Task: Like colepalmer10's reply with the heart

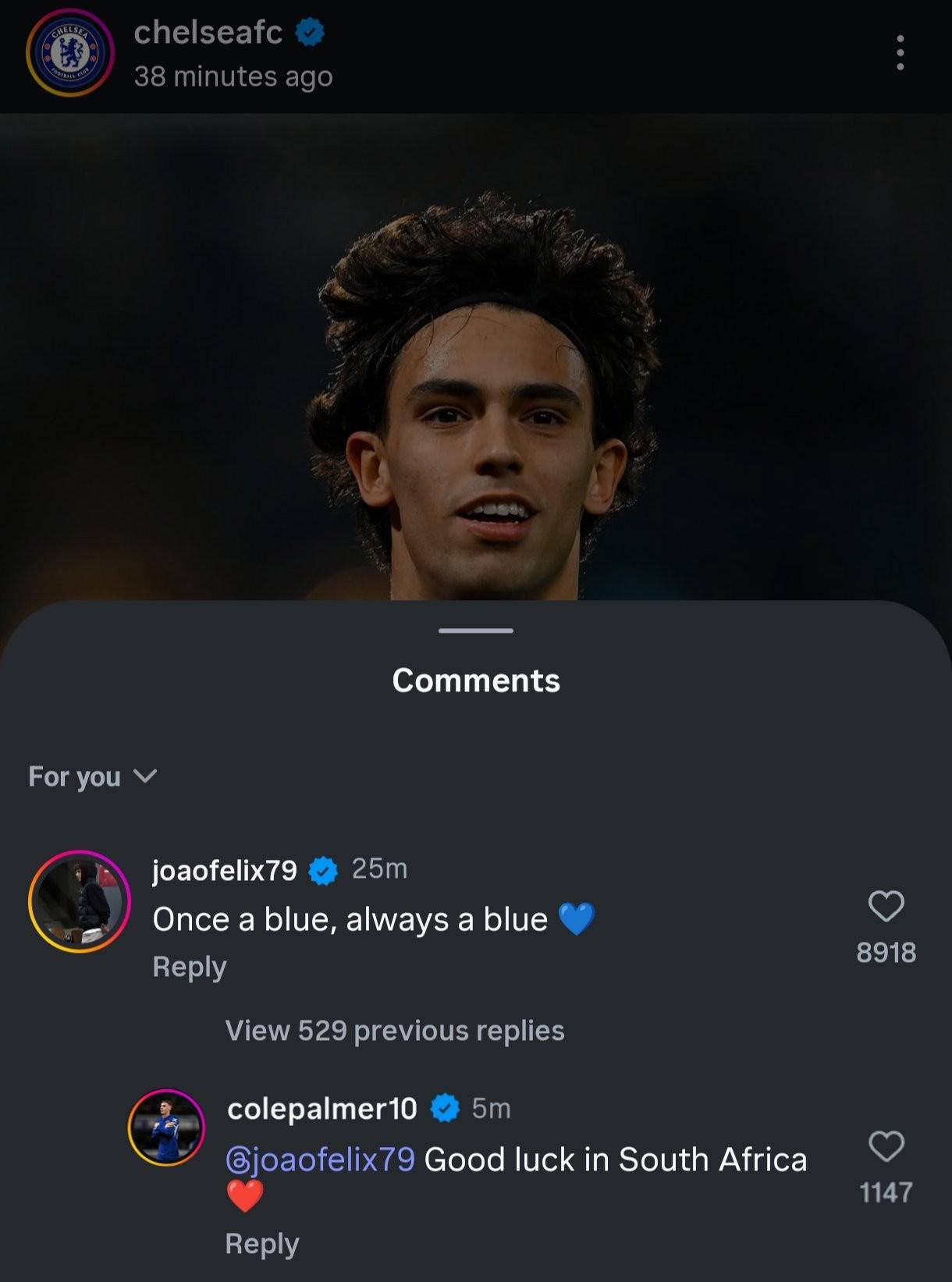Action: tap(886, 1146)
